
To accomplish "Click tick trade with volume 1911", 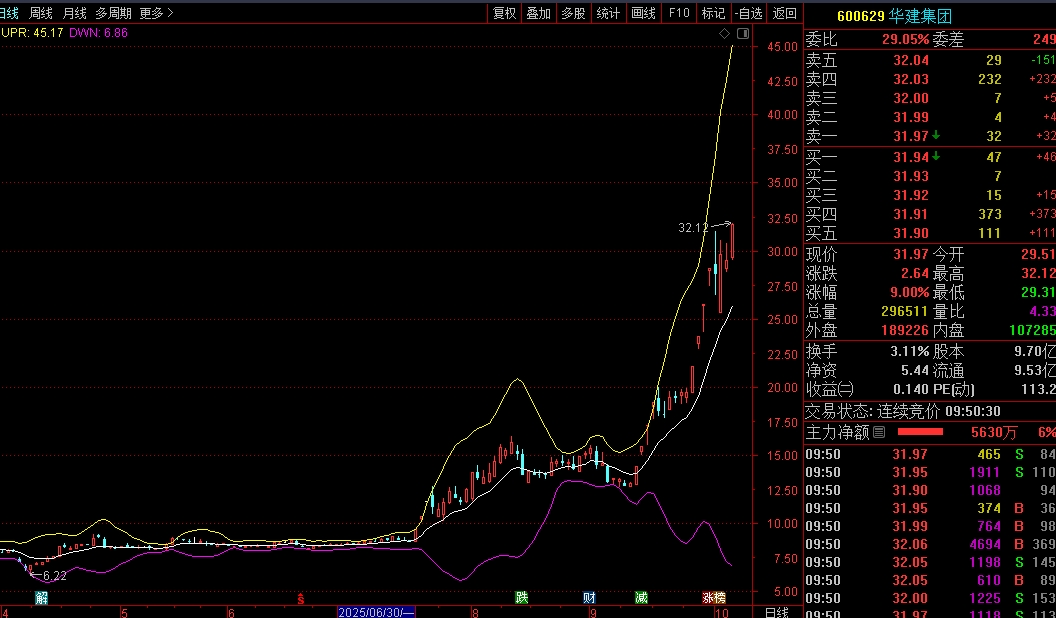I will coord(985,472).
